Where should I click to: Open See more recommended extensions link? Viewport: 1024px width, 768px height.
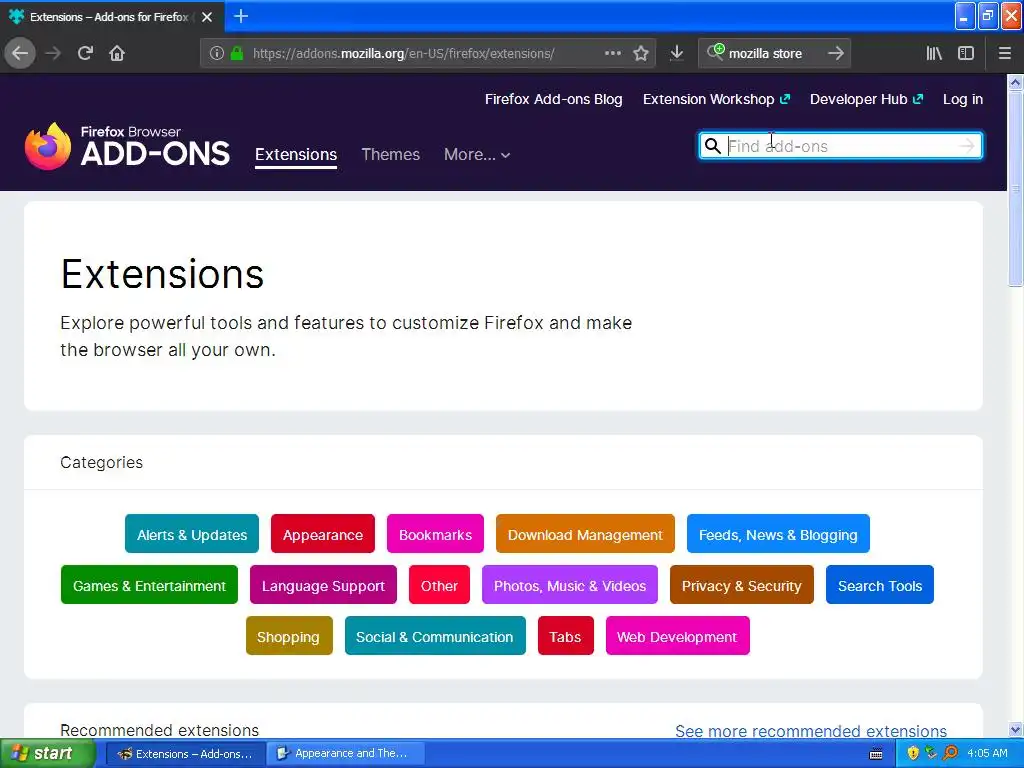(x=810, y=731)
